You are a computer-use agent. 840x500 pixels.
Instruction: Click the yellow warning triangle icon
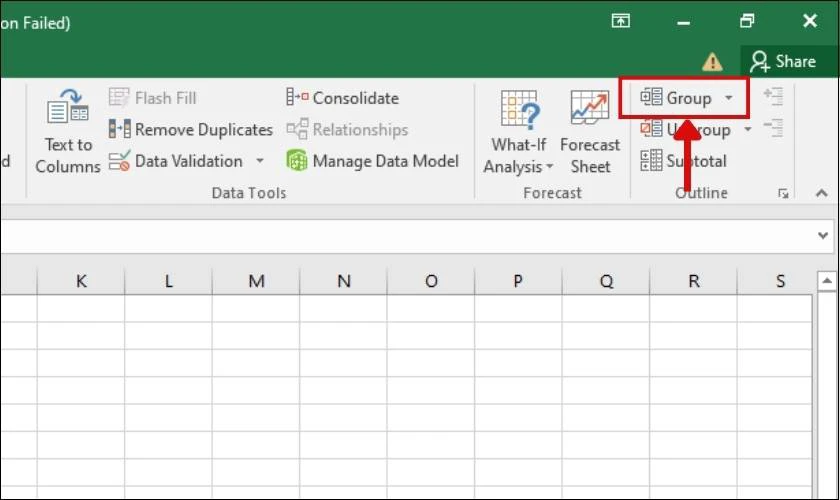(712, 62)
